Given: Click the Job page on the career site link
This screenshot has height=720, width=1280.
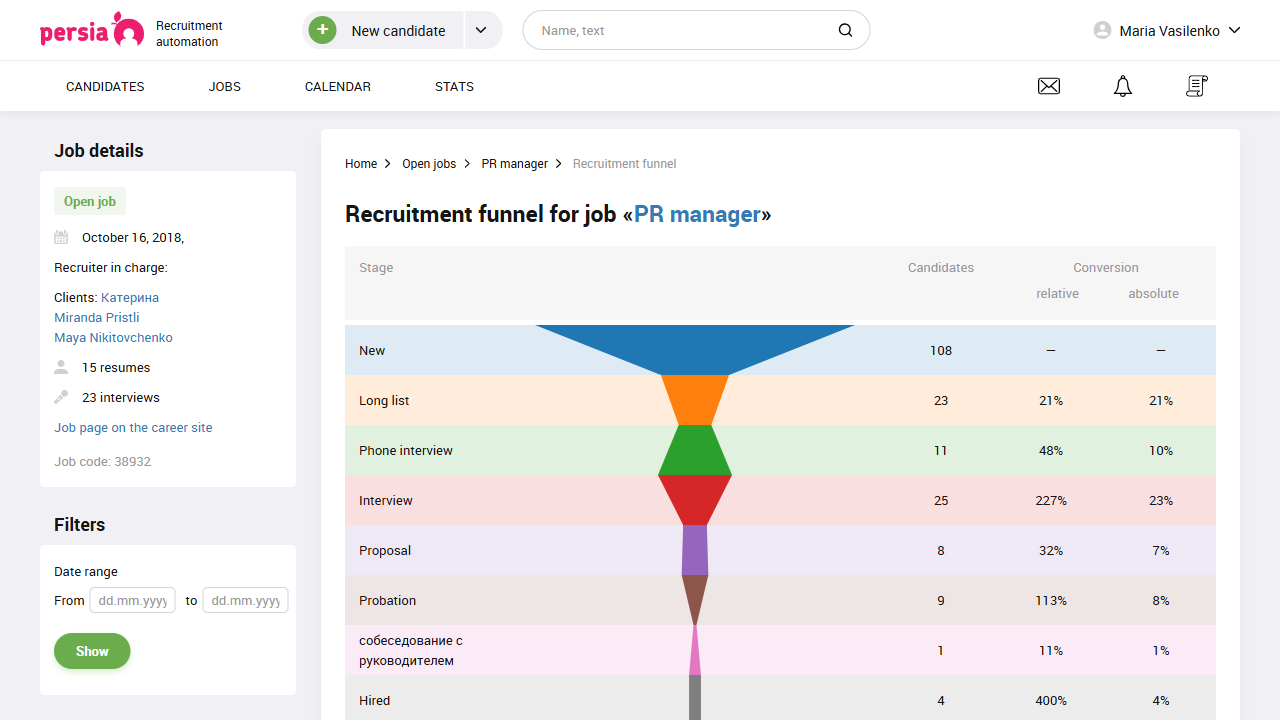Looking at the screenshot, I should (x=133, y=427).
